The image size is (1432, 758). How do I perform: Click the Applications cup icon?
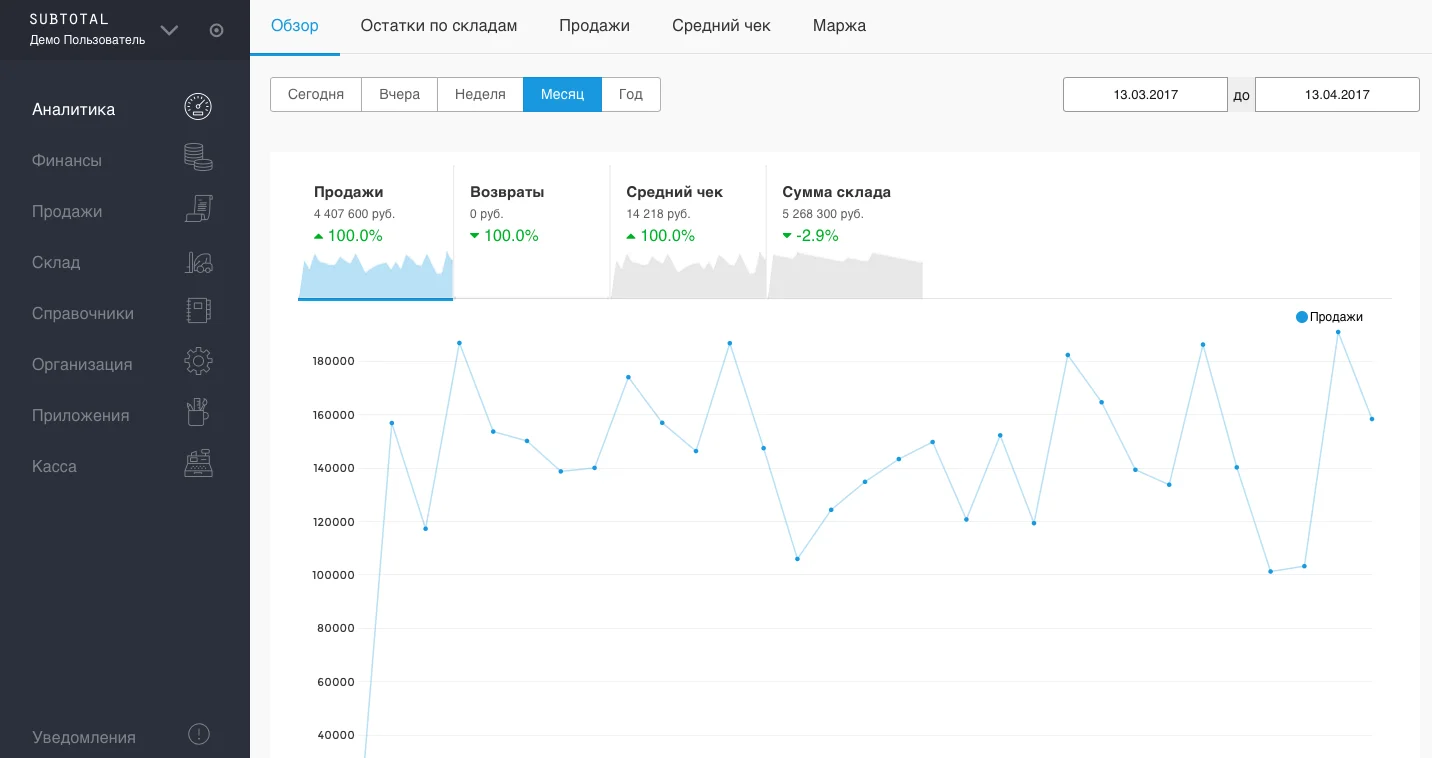198,413
